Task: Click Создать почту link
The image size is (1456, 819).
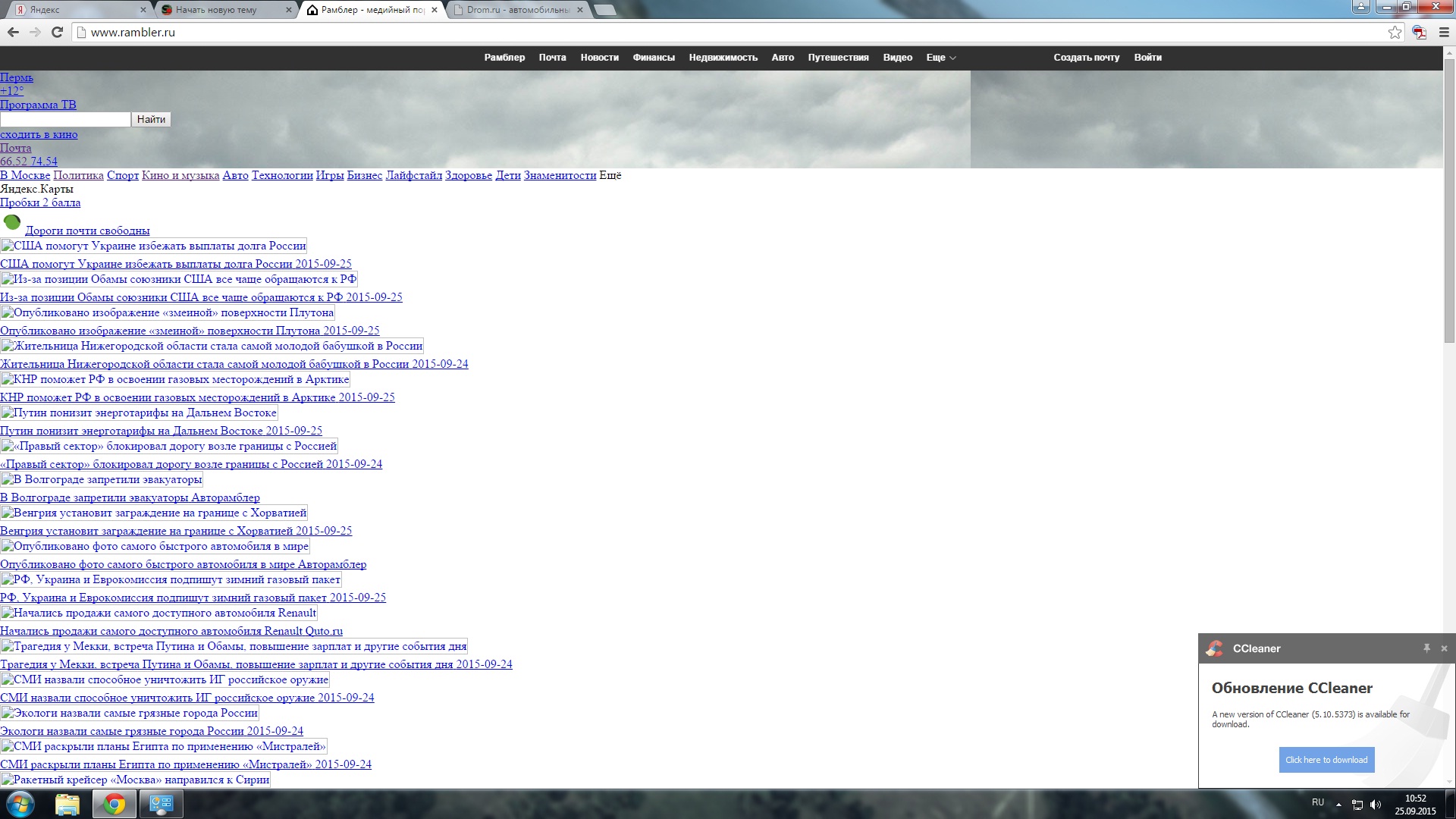Action: point(1087,58)
